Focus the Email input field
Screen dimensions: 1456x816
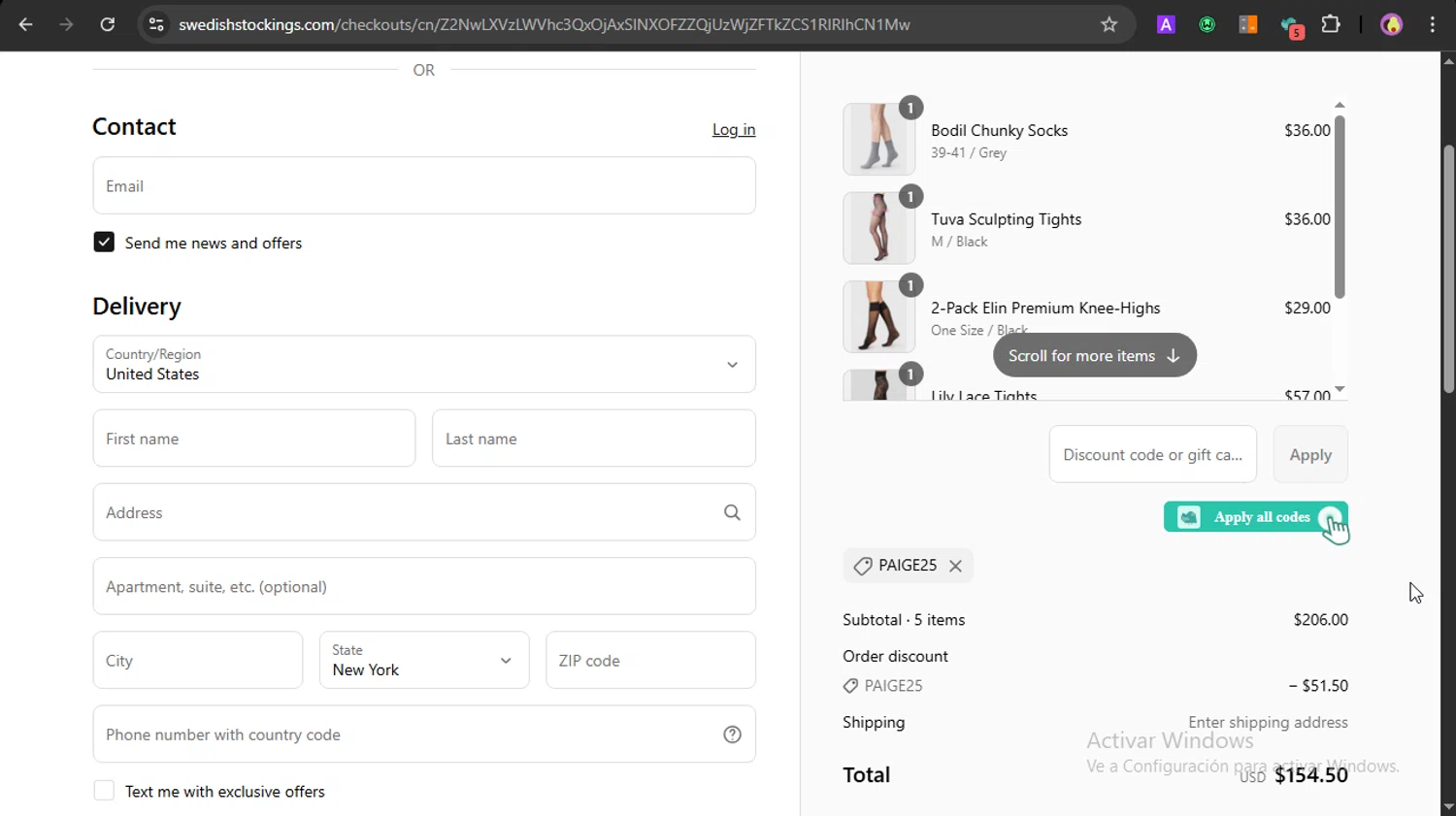pyautogui.click(x=424, y=185)
